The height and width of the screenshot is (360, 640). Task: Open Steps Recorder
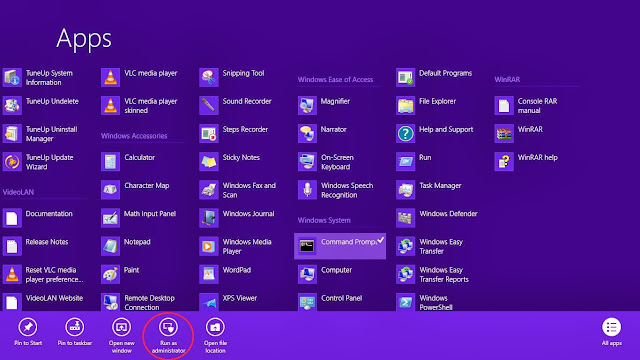coord(234,134)
